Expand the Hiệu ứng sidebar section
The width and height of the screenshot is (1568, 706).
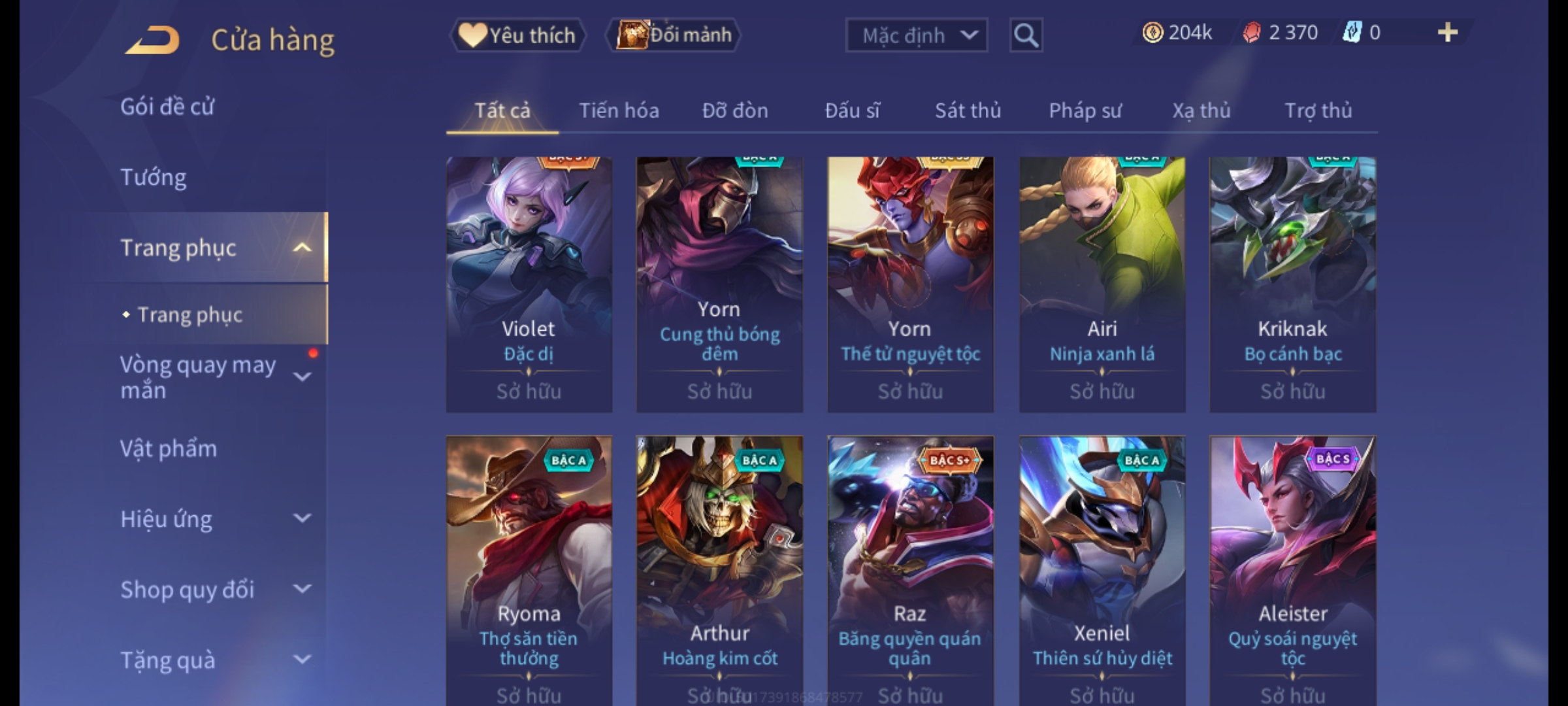[x=302, y=518]
